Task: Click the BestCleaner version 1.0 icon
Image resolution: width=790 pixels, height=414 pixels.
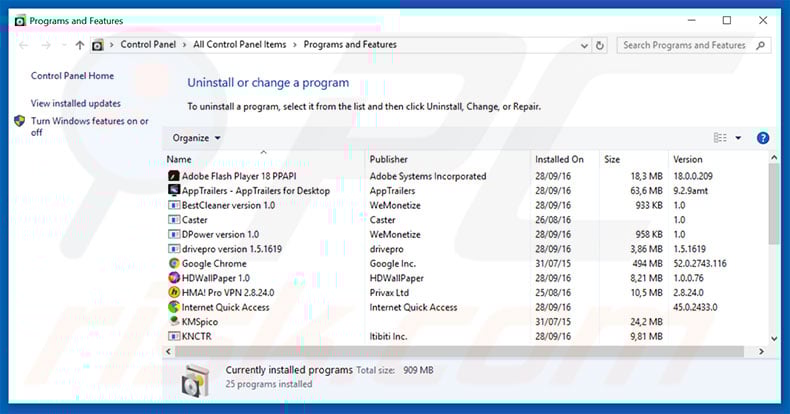Action: pos(174,205)
